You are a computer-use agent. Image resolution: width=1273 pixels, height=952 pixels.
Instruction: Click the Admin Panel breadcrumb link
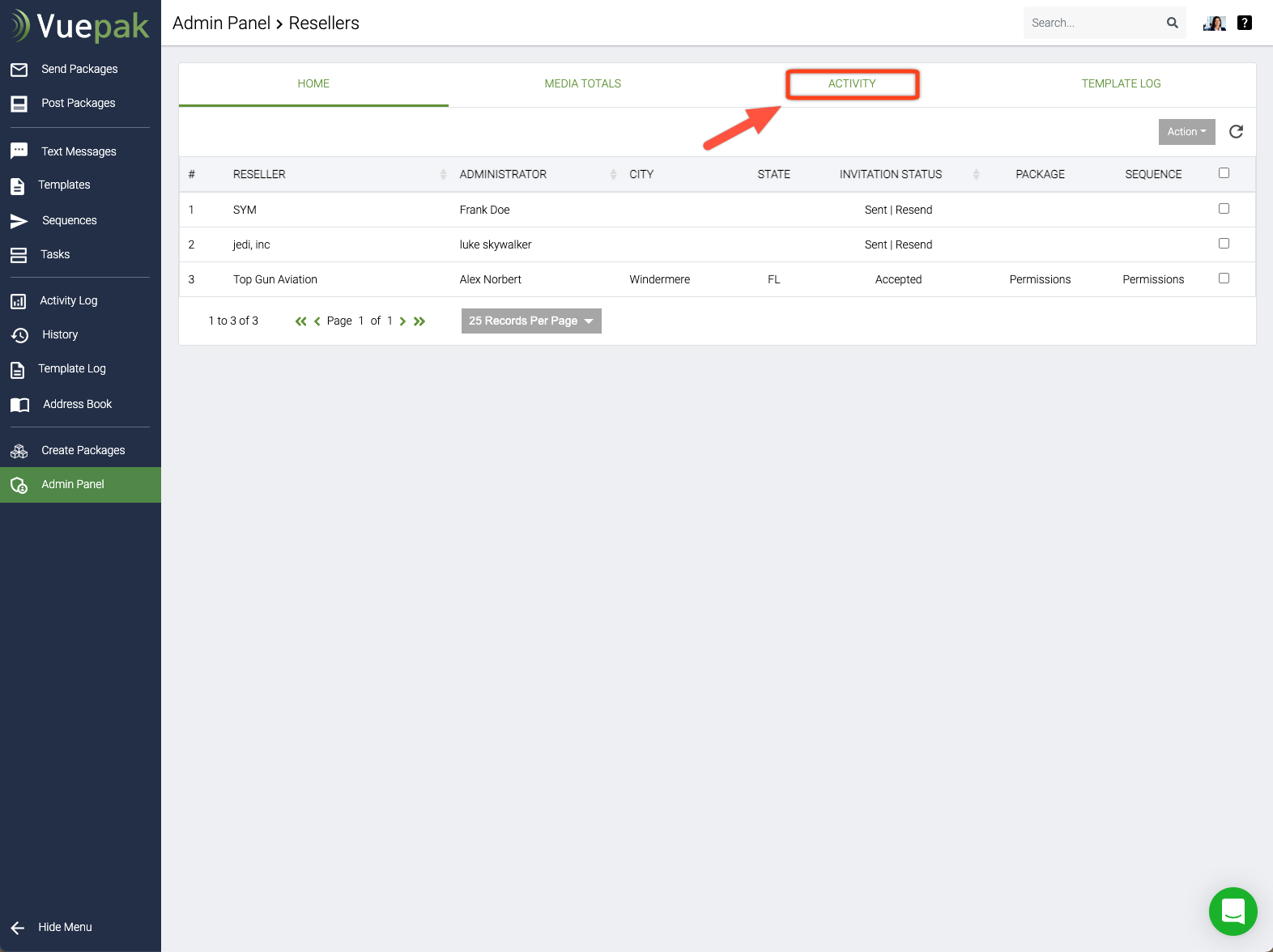pyautogui.click(x=221, y=23)
